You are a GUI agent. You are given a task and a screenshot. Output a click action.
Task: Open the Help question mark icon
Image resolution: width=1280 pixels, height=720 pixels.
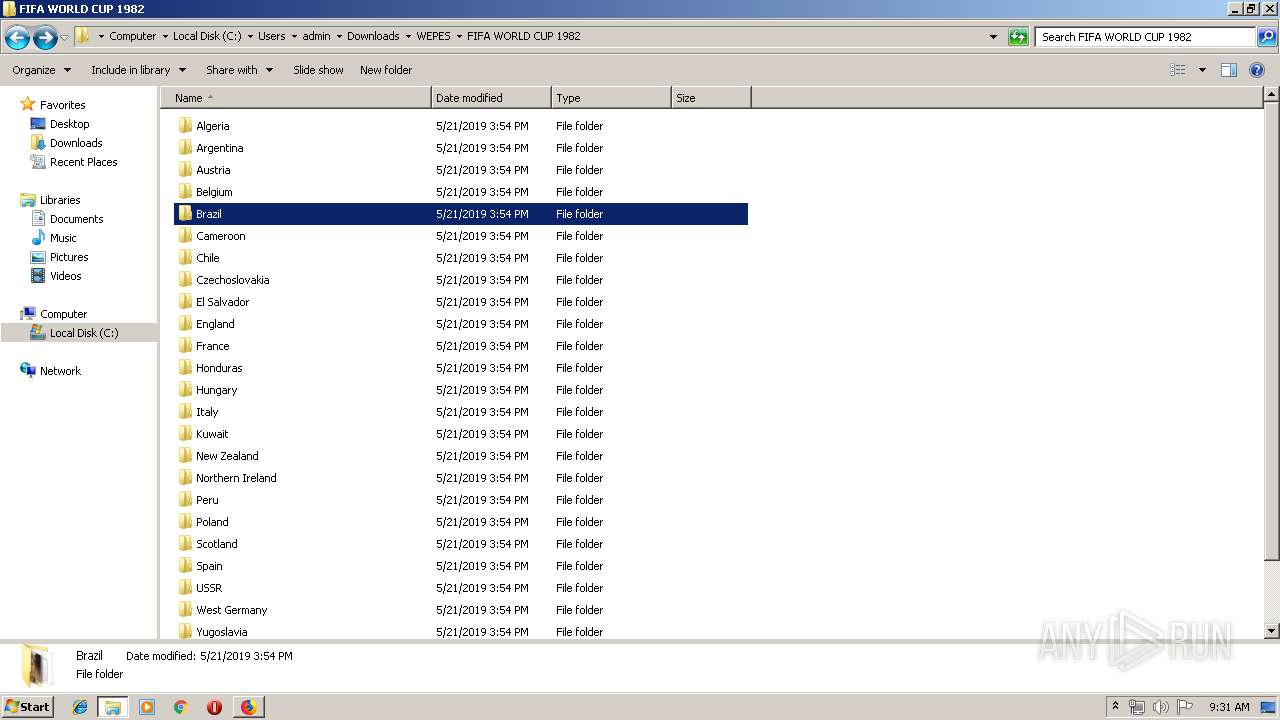tap(1257, 70)
